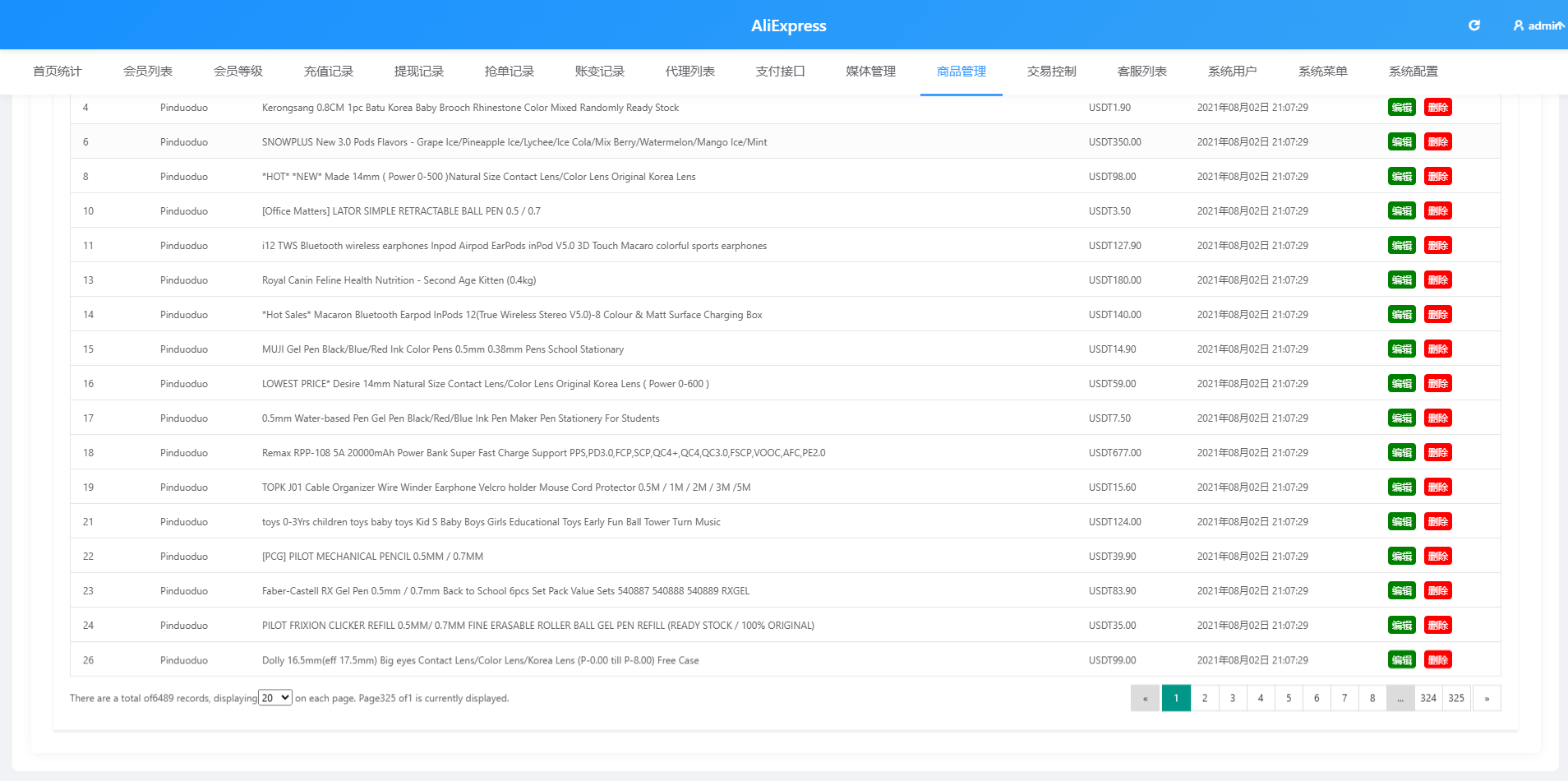1568x781 pixels.
Task: Switch to 会员列表 tab
Action: click(x=148, y=72)
